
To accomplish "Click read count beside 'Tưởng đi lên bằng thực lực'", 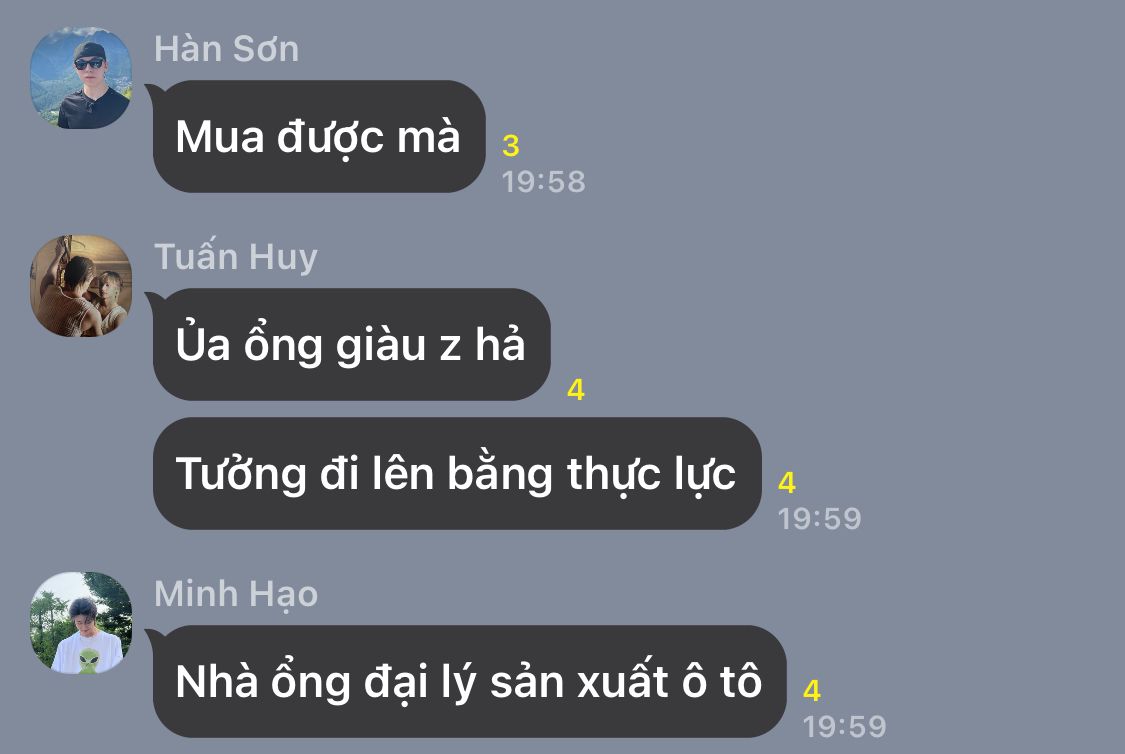I will [787, 483].
